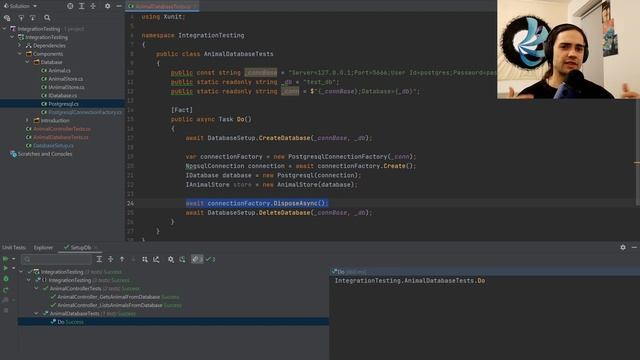Open unit test session settings gear

pyautogui.click(x=171, y=259)
